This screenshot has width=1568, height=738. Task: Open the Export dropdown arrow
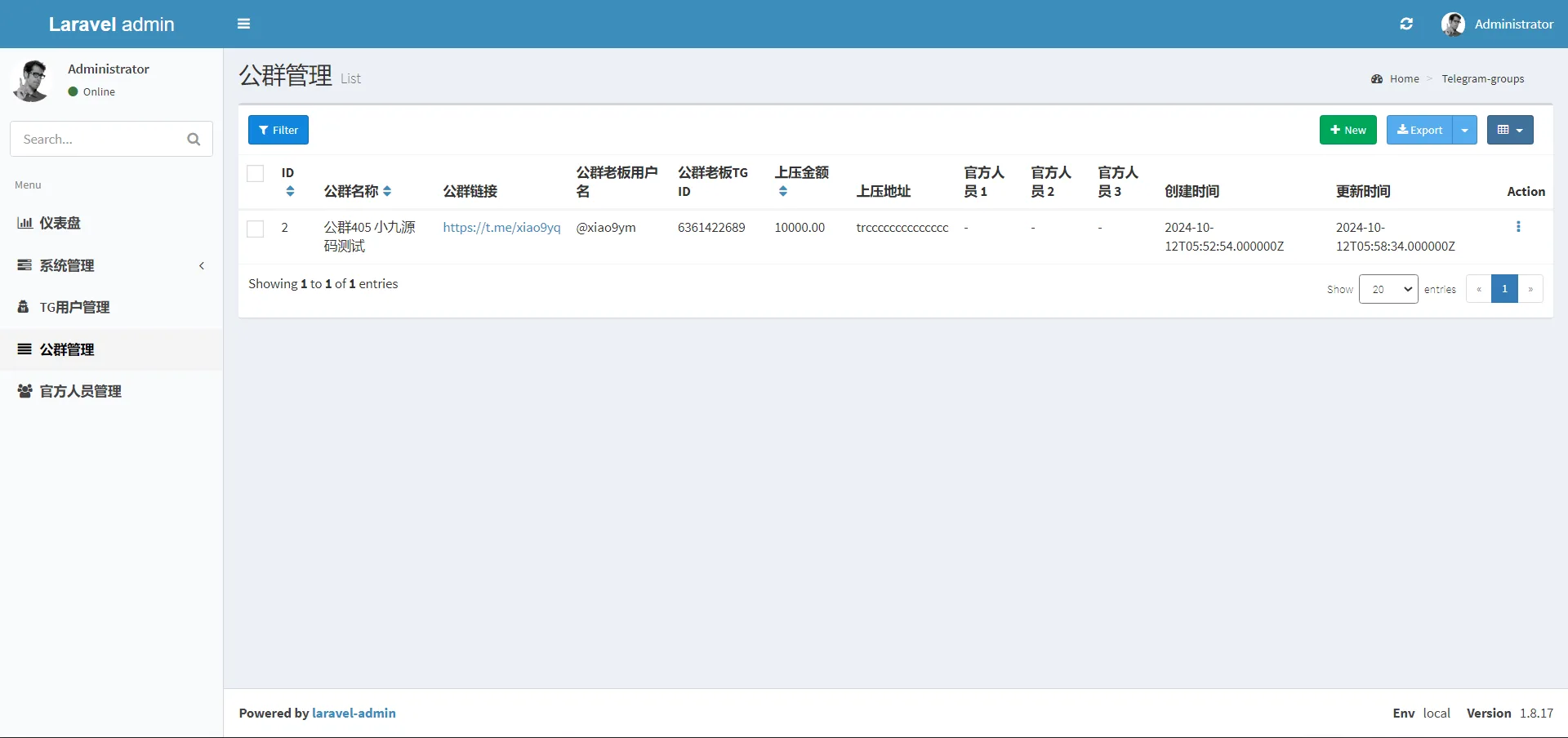[x=1464, y=131]
